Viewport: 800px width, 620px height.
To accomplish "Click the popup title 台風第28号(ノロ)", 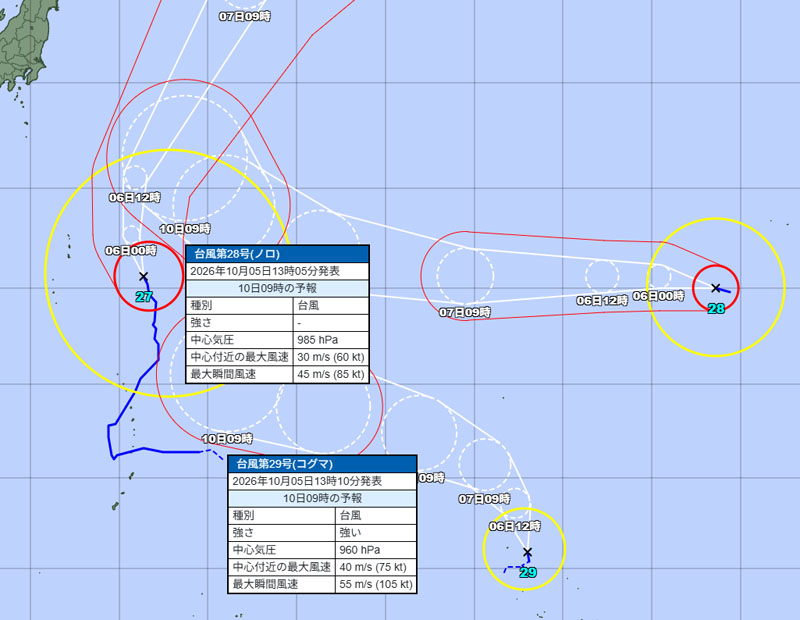I will (237, 254).
